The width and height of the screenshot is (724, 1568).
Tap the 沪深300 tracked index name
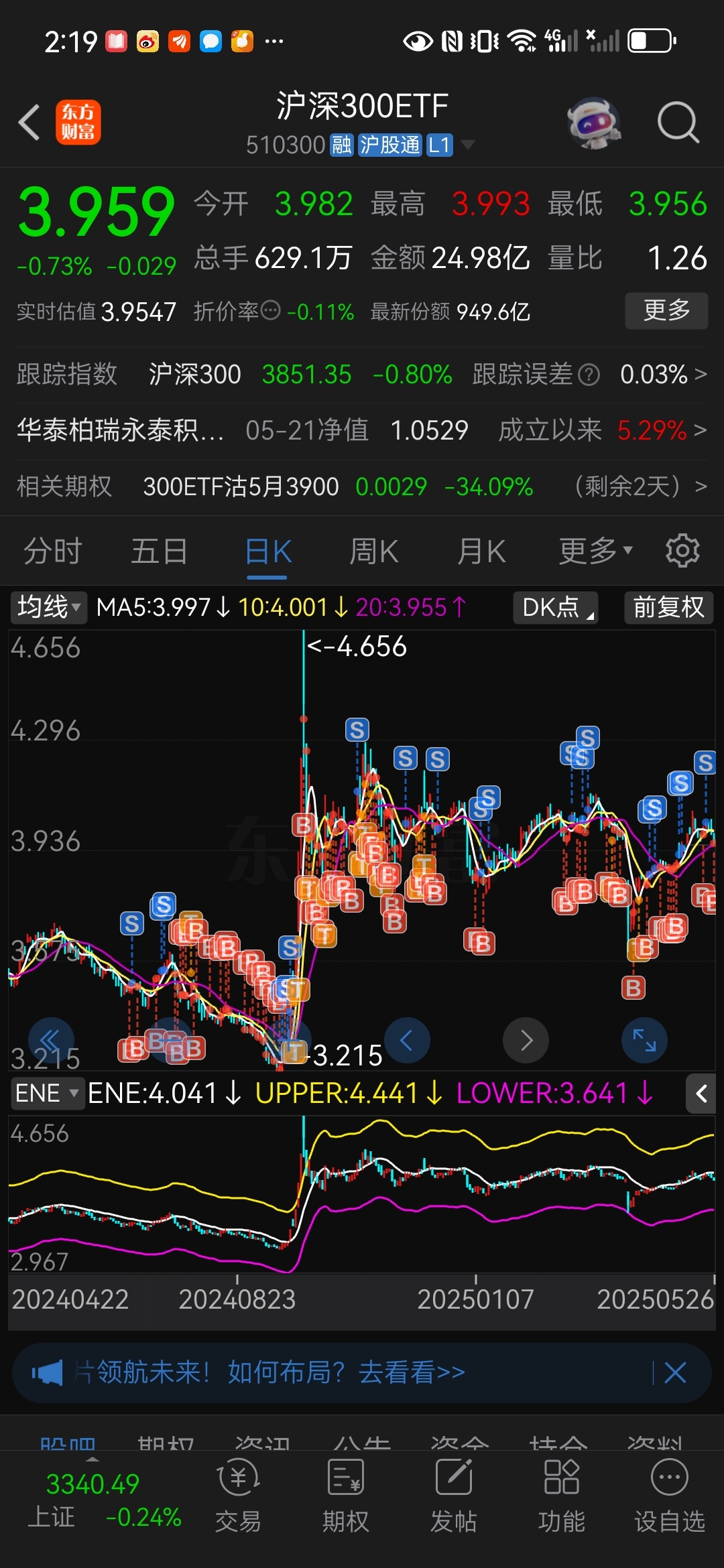[x=194, y=375]
